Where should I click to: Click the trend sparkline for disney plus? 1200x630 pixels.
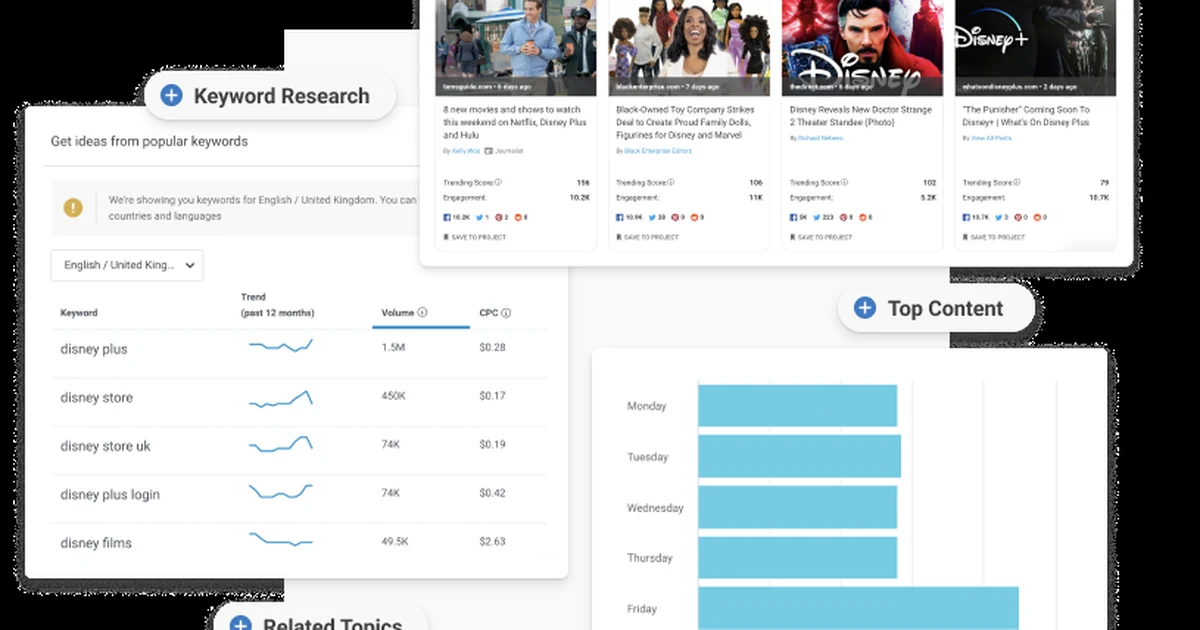(x=281, y=346)
